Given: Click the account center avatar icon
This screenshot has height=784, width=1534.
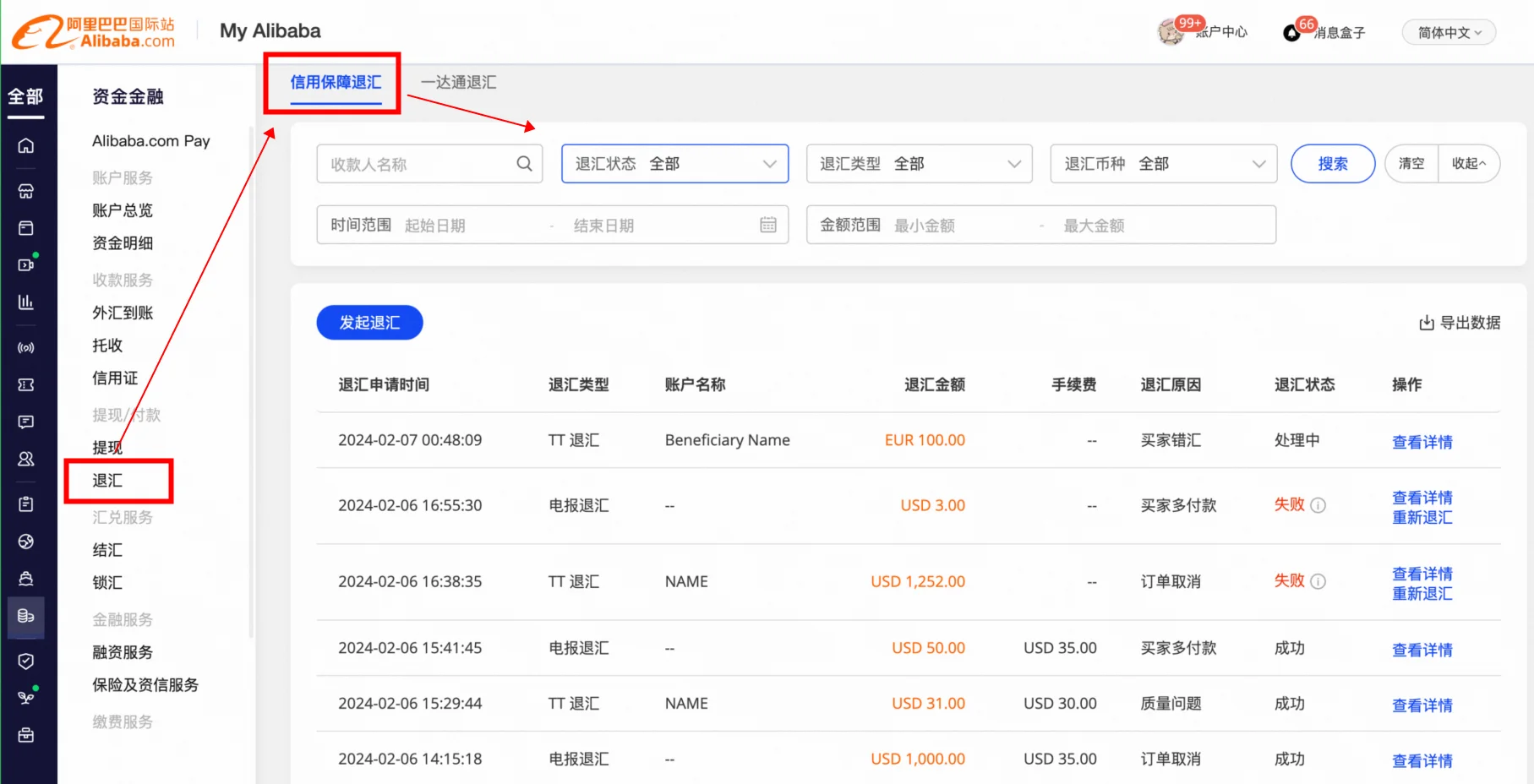Looking at the screenshot, I should [1171, 32].
